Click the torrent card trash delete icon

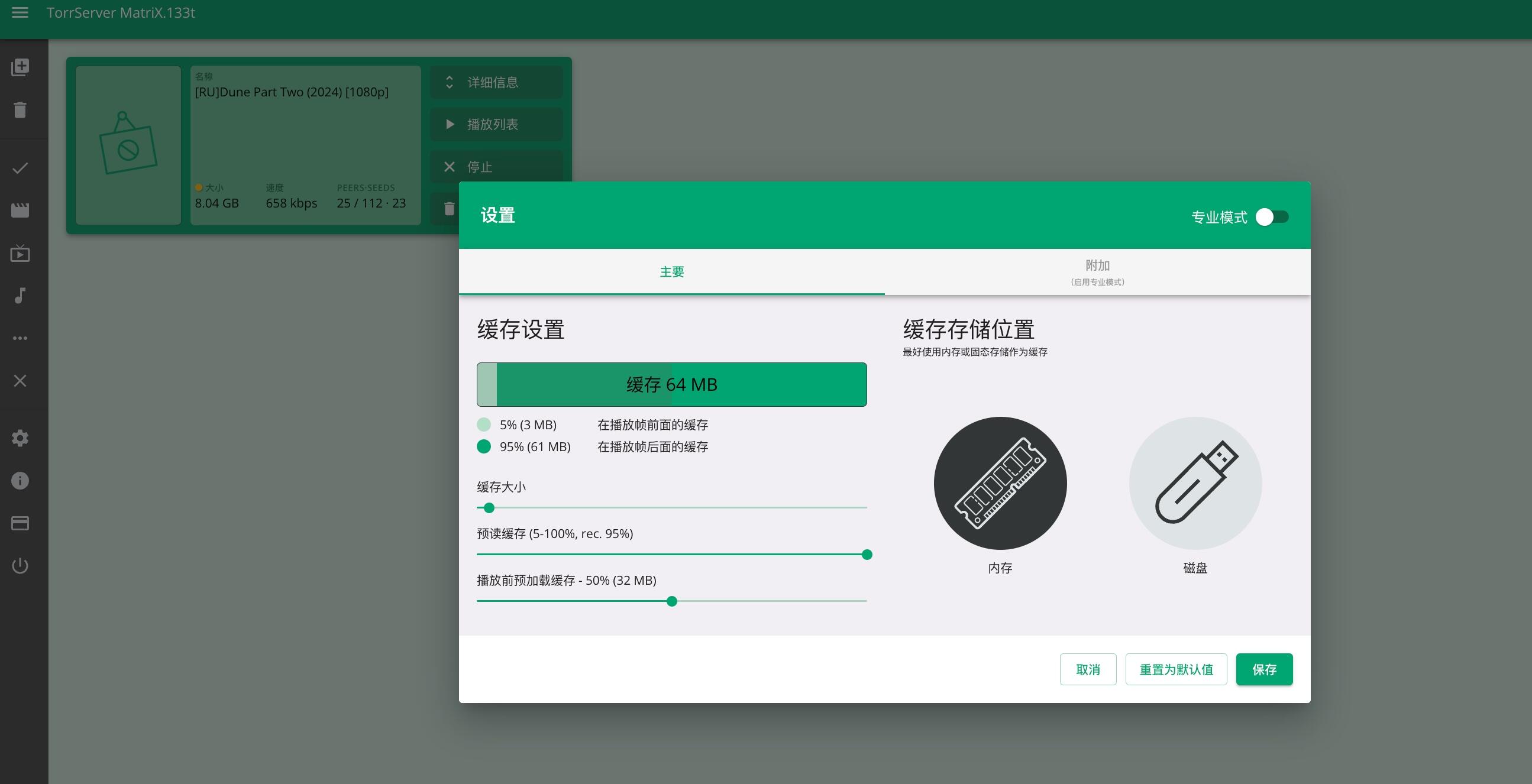pyautogui.click(x=450, y=209)
